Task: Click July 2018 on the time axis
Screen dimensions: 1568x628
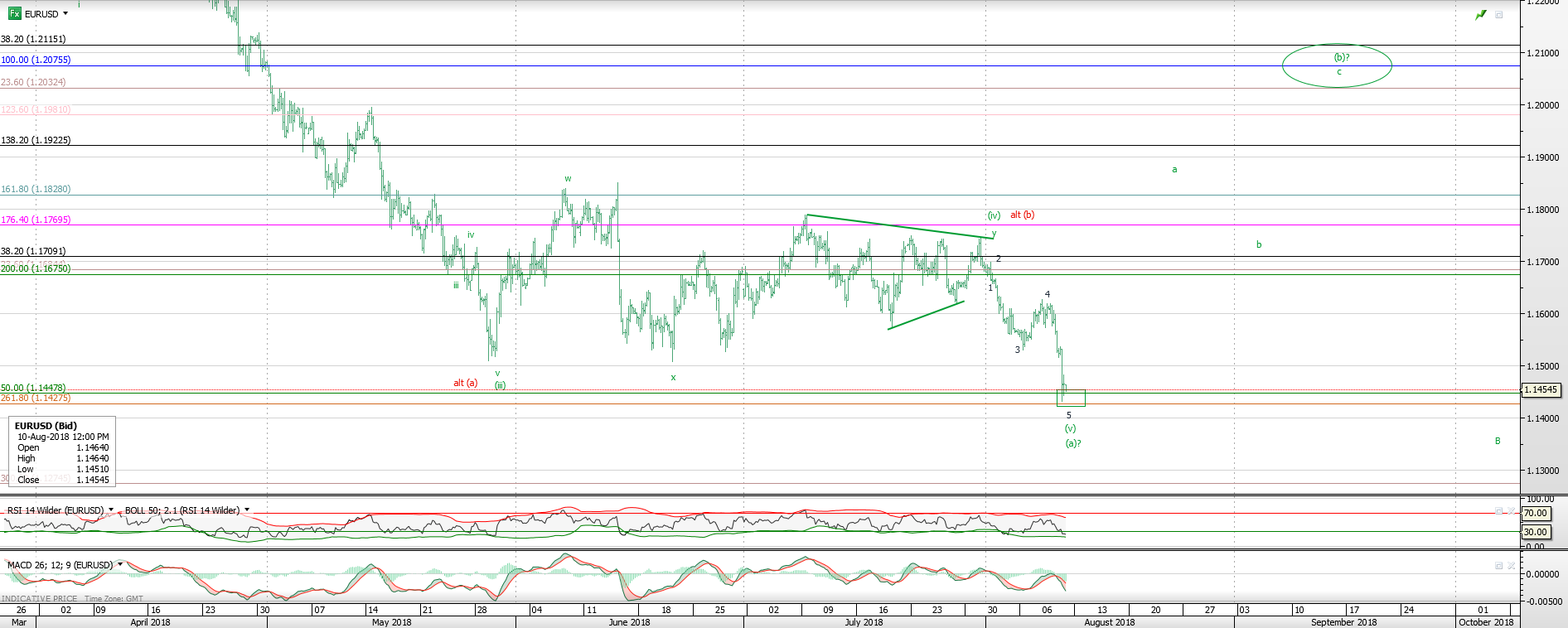Action: (x=864, y=622)
